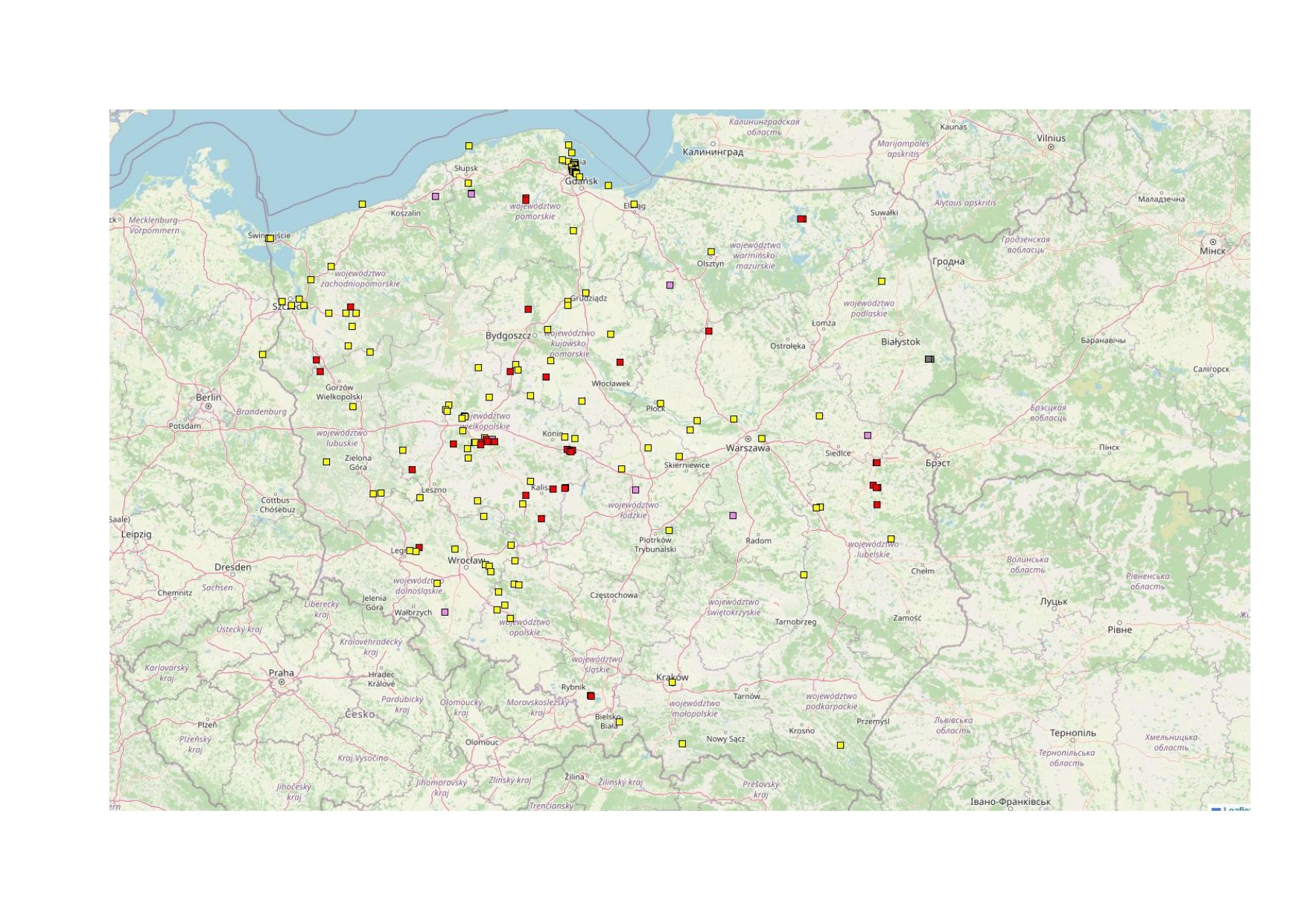1307x924 pixels.
Task: Click the pink marker near Wałbrzych
Action: point(445,612)
